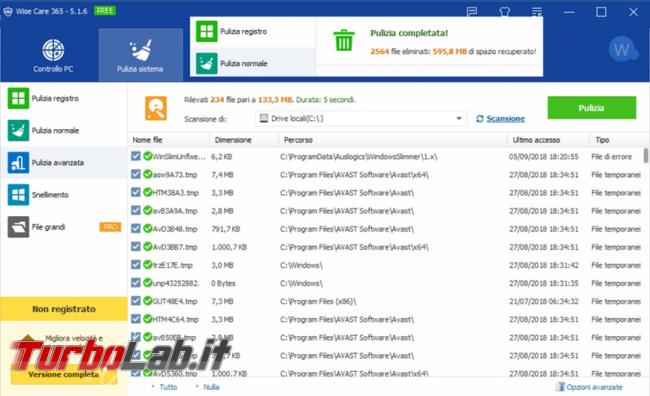Viewport: 650px width, 396px height.
Task: Sort by the Ultimo accesso column header
Action: point(548,140)
